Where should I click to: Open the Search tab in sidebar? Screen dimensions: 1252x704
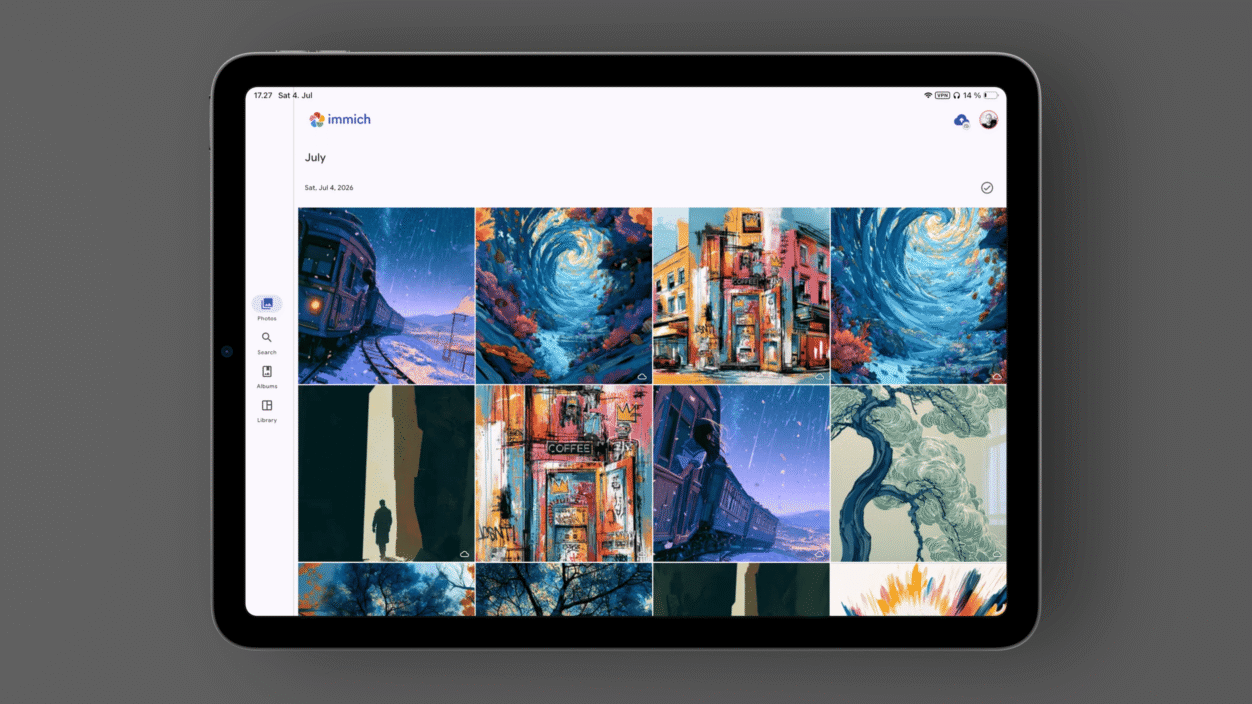coord(266,343)
